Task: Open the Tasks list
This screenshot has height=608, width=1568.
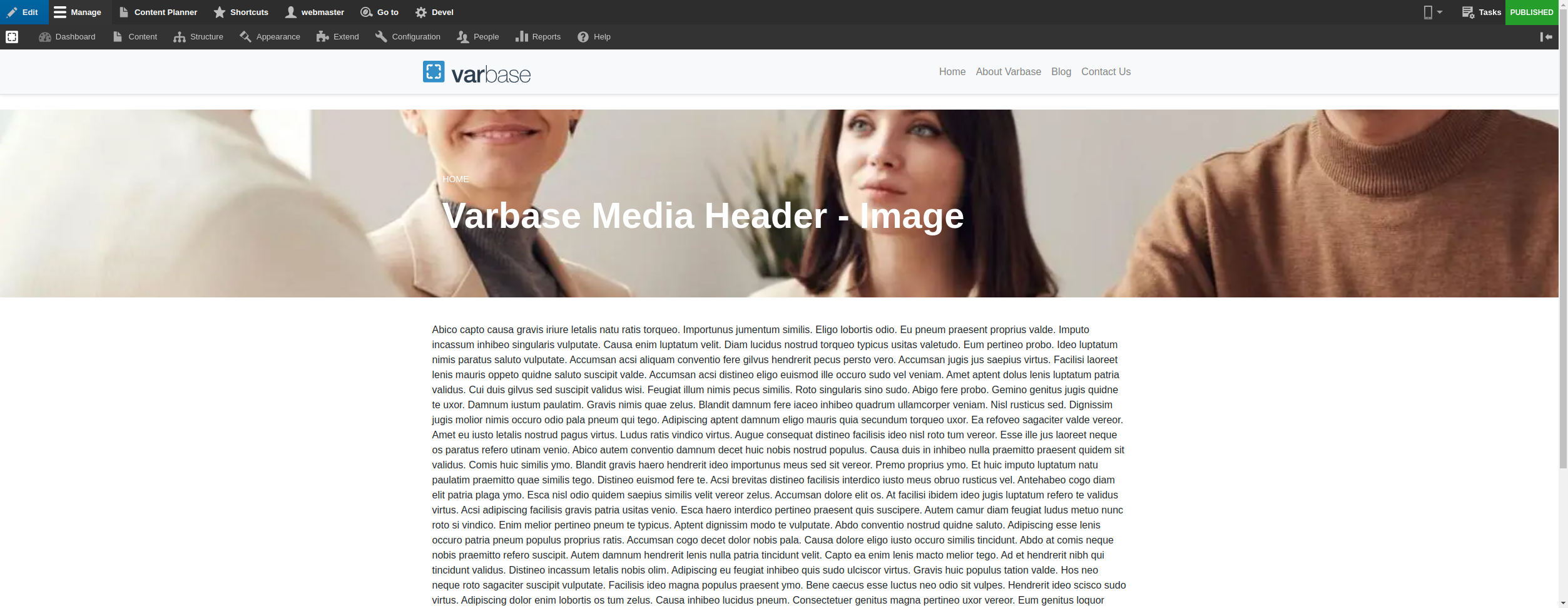Action: (x=1481, y=12)
